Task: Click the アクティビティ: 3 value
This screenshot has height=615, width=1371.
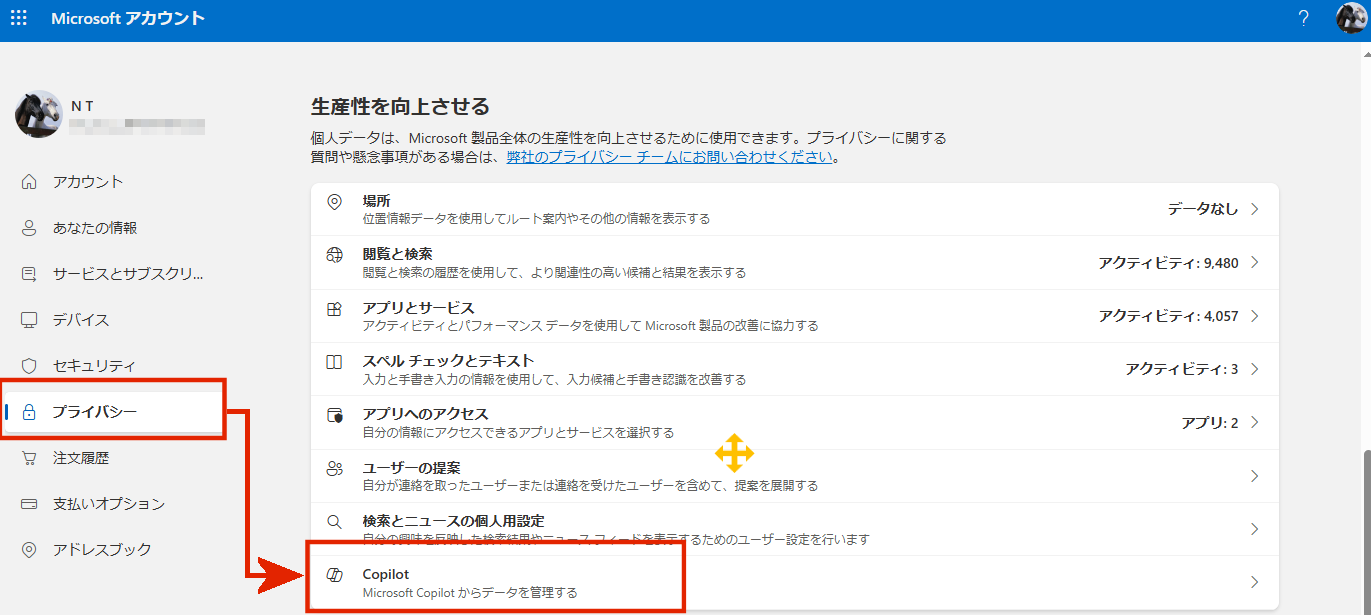Action: click(x=1182, y=369)
